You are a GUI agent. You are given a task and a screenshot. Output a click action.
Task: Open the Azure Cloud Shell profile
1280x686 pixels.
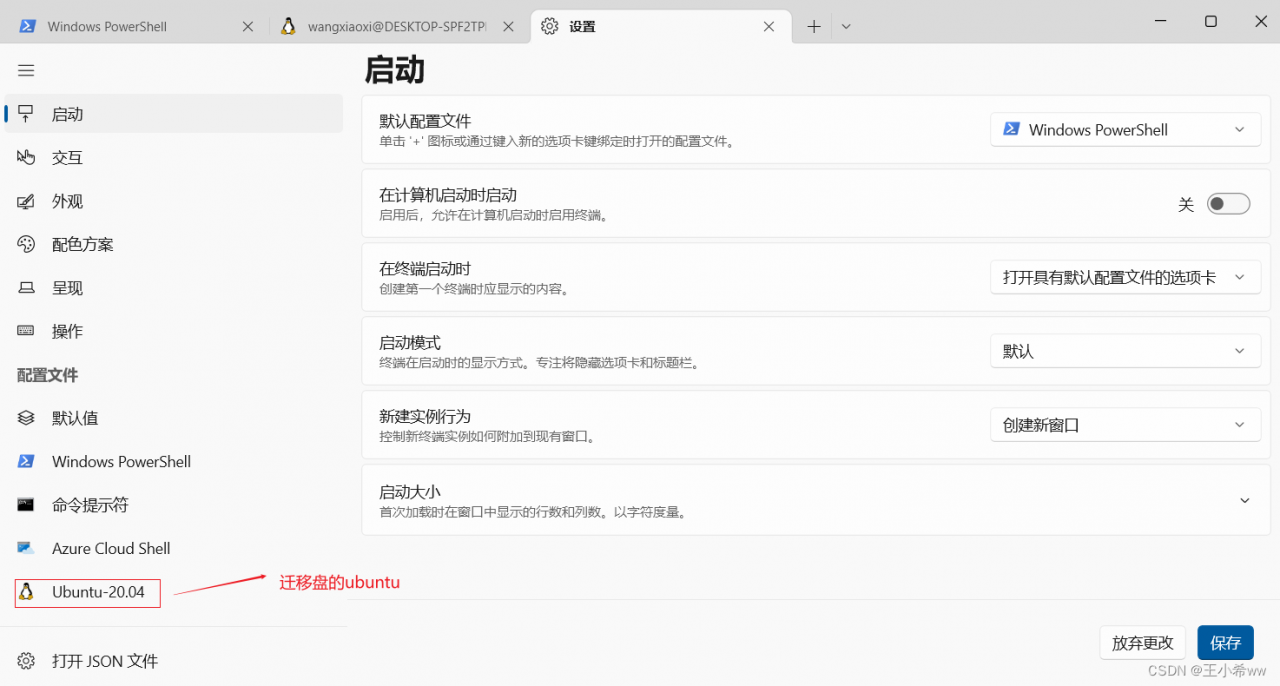(25, 548)
